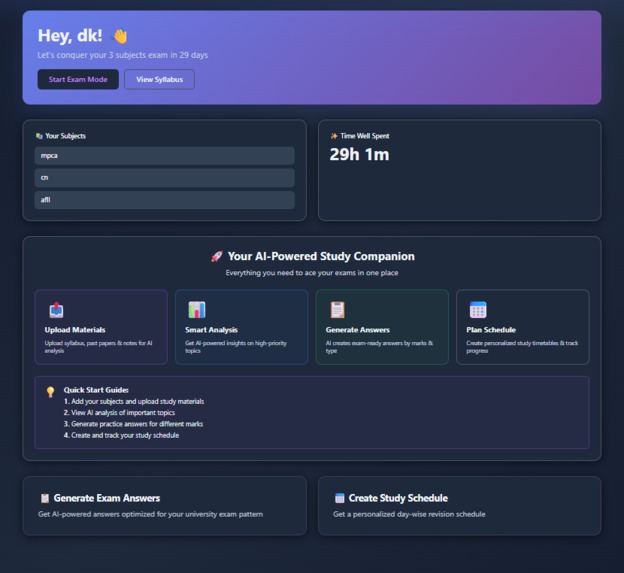Click the Start Exam Mode button
The width and height of the screenshot is (624, 573).
pos(78,79)
